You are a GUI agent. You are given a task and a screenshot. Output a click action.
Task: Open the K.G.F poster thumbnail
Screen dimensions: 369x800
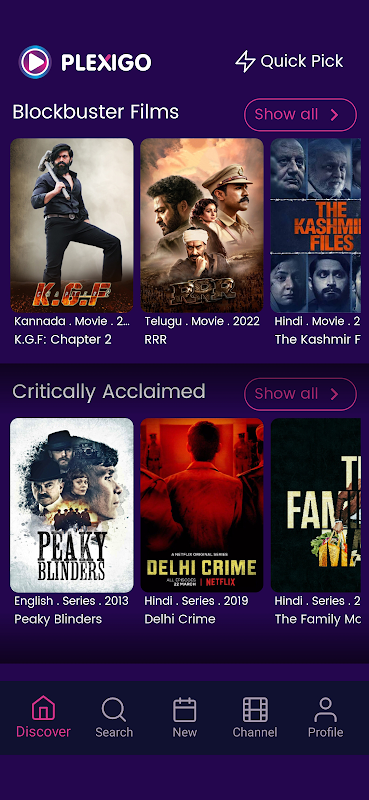tap(72, 225)
